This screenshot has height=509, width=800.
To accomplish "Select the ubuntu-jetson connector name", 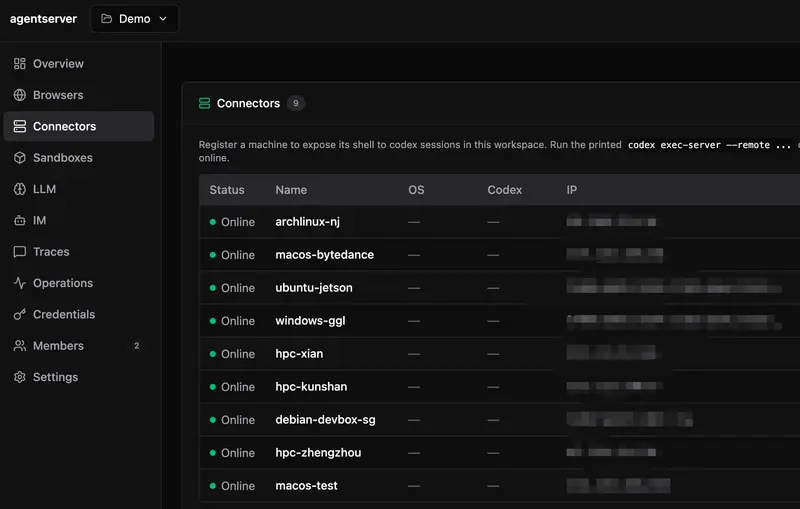I will pos(314,288).
